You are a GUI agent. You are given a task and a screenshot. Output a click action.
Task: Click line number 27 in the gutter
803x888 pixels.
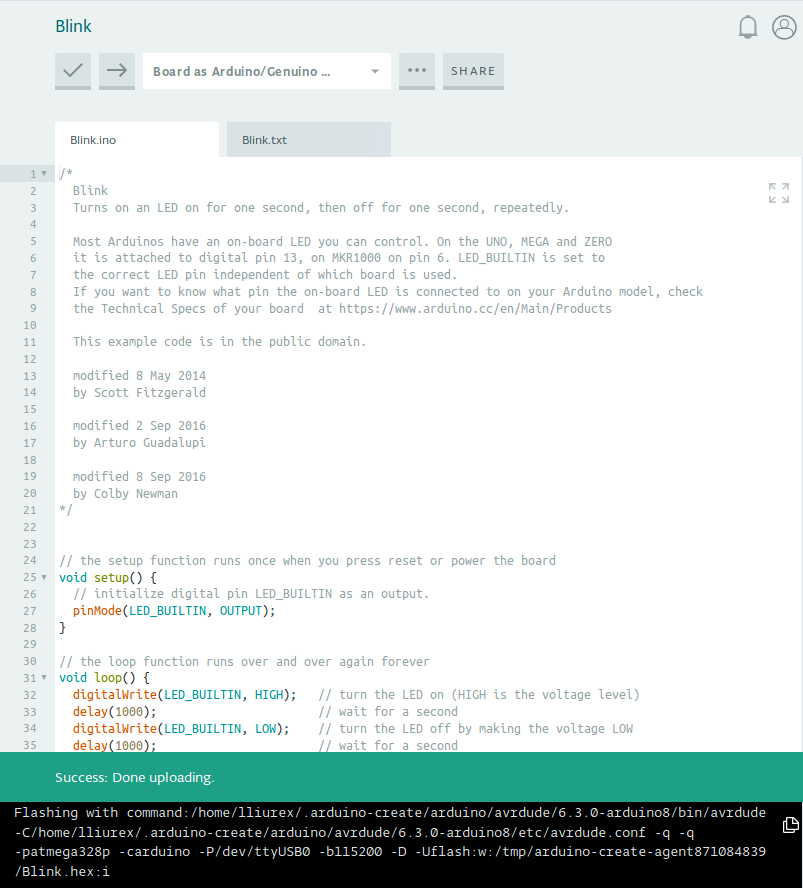click(x=29, y=611)
